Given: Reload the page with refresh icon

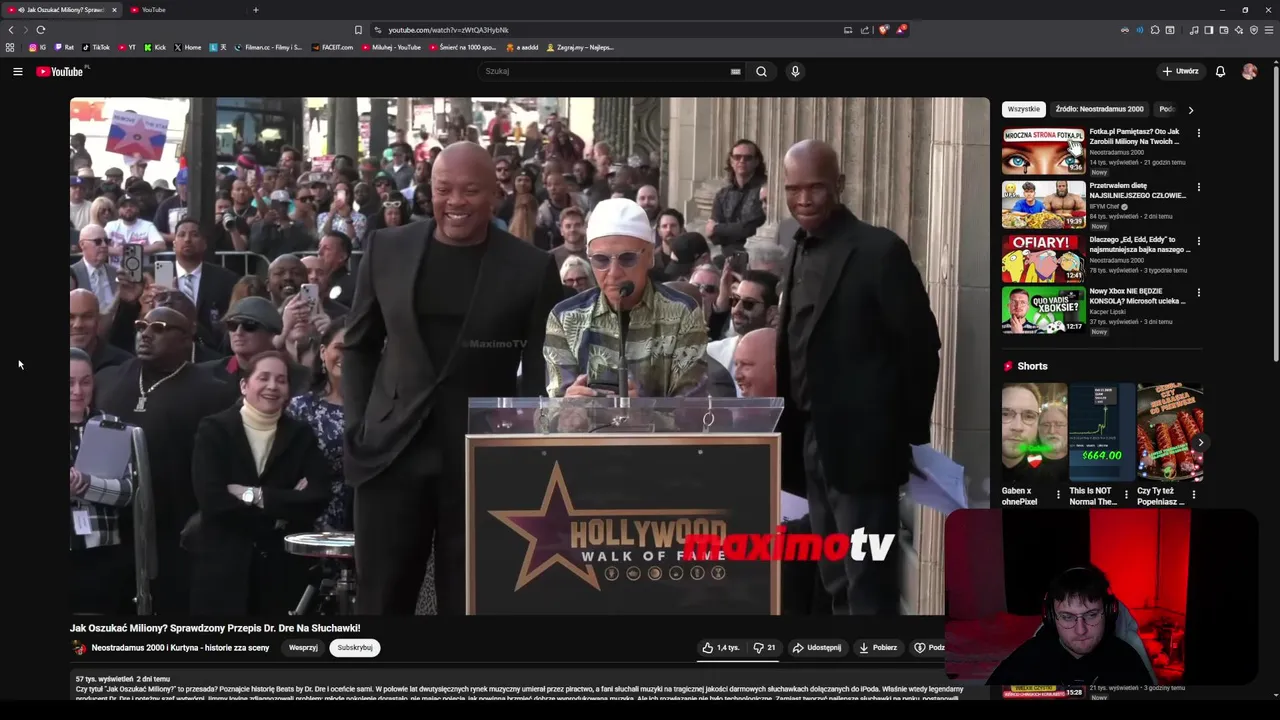Looking at the screenshot, I should 41,30.
